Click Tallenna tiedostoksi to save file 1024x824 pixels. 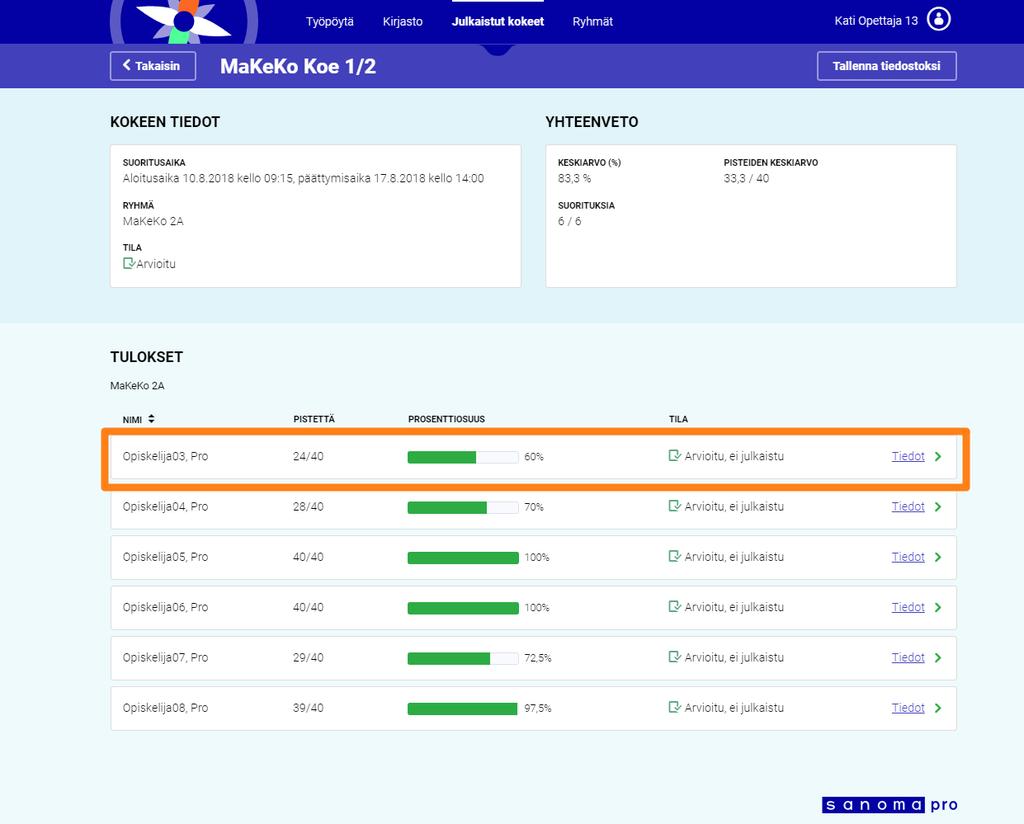[886, 66]
